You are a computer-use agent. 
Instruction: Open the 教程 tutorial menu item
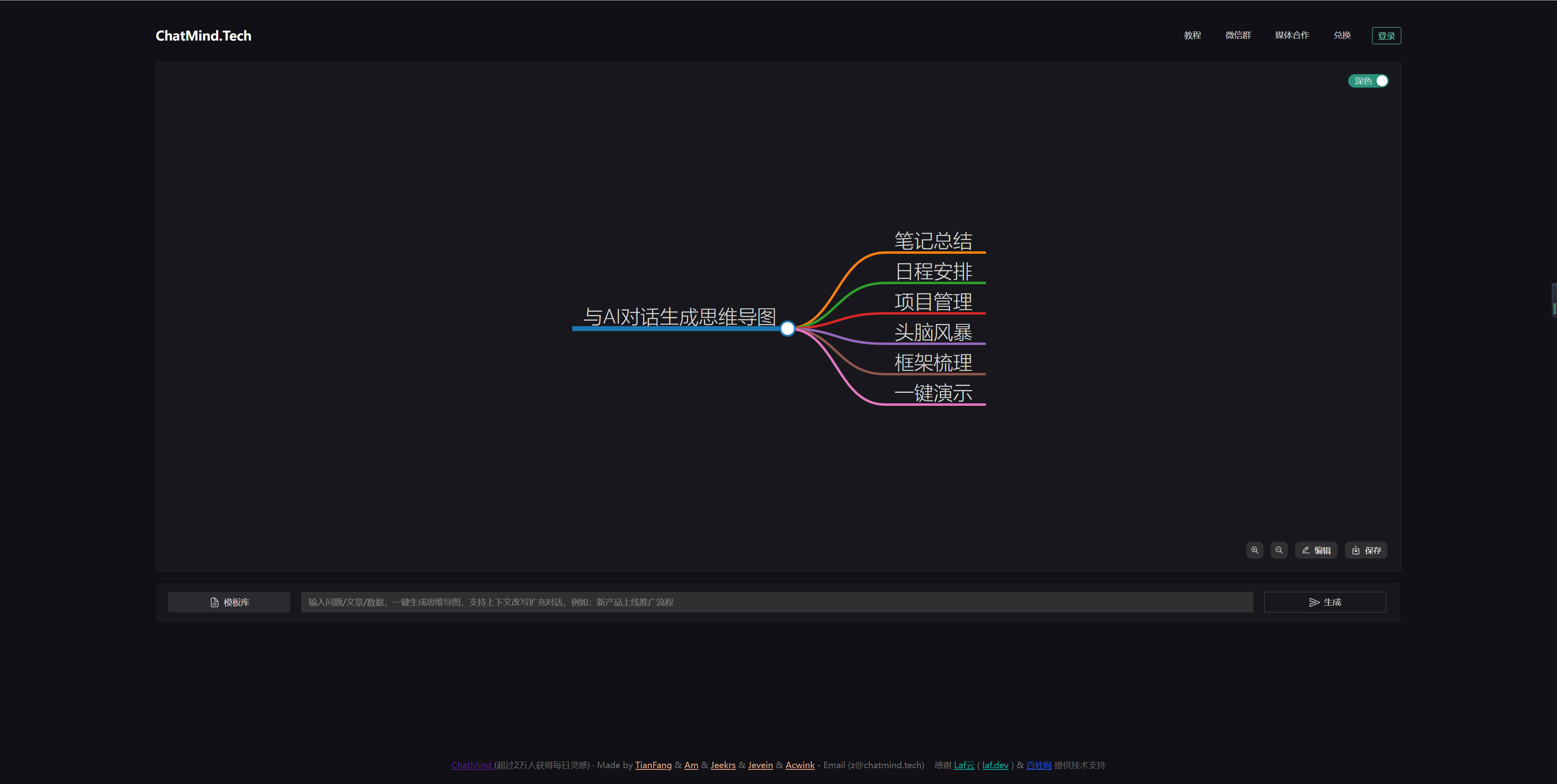pos(1192,35)
